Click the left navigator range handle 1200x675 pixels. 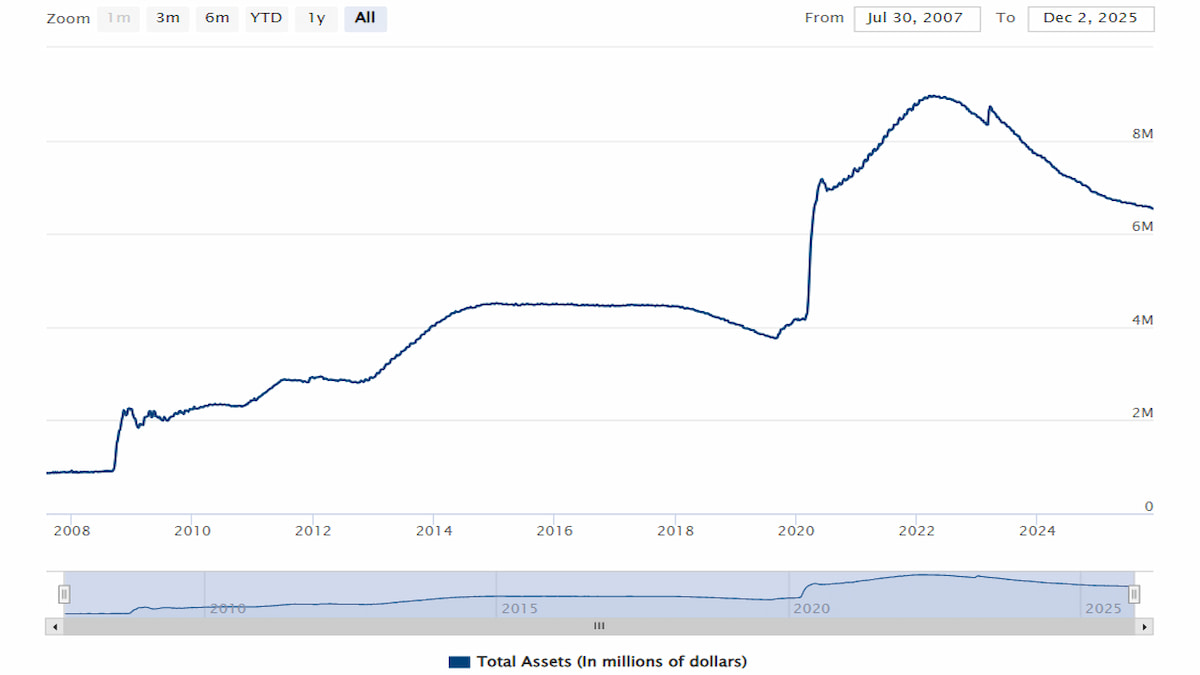point(64,595)
